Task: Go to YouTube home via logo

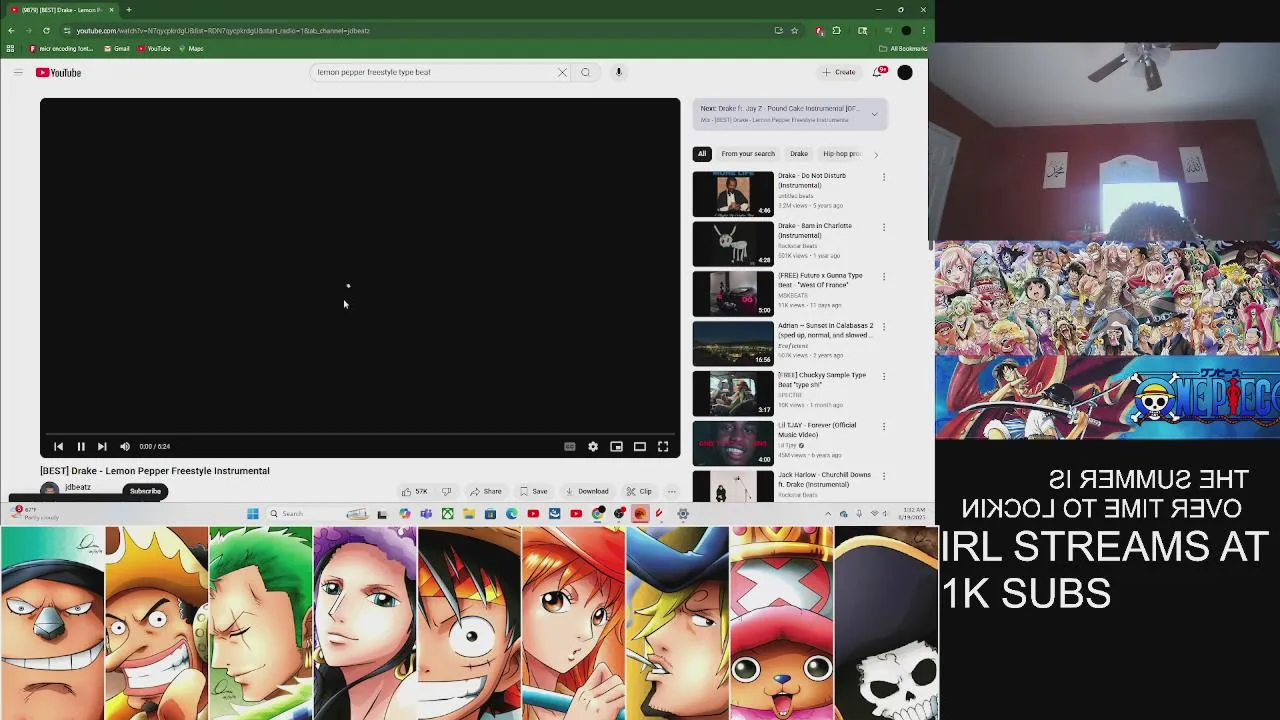Action: tap(58, 72)
